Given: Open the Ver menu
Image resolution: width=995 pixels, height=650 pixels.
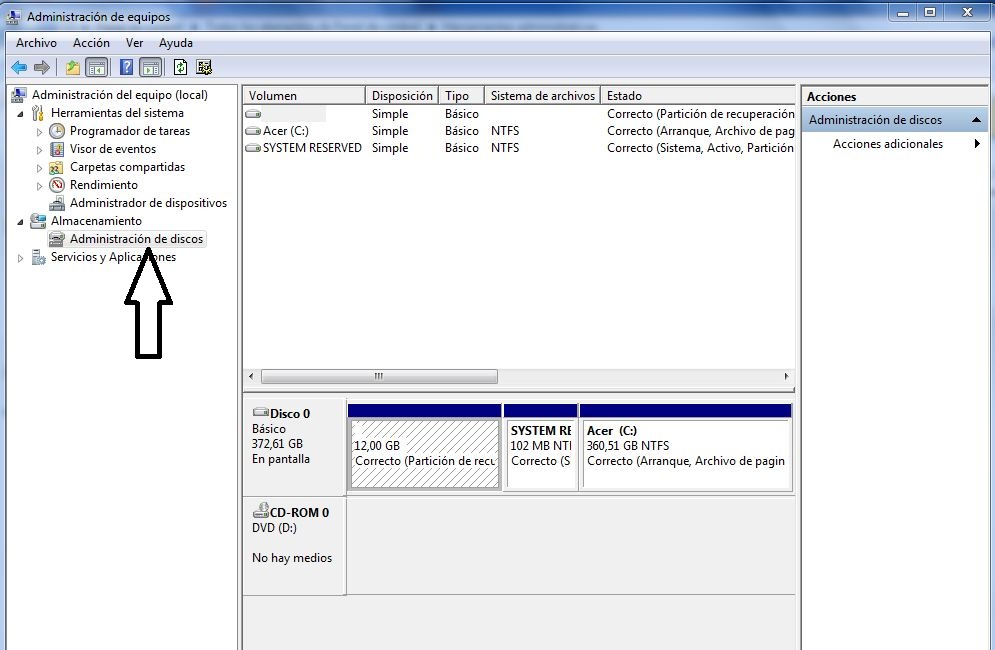Looking at the screenshot, I should (135, 43).
